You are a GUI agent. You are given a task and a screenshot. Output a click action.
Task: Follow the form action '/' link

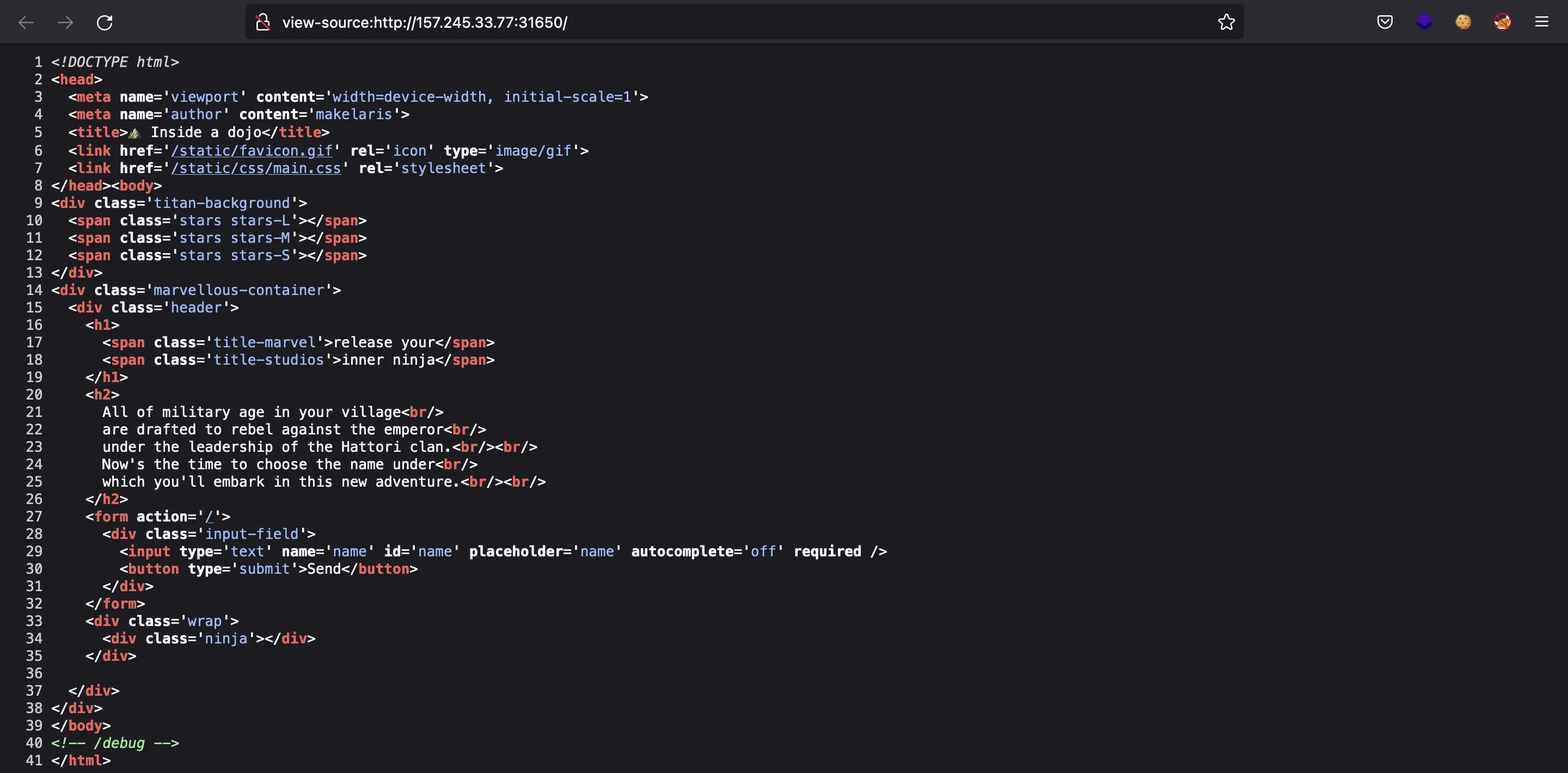click(210, 516)
